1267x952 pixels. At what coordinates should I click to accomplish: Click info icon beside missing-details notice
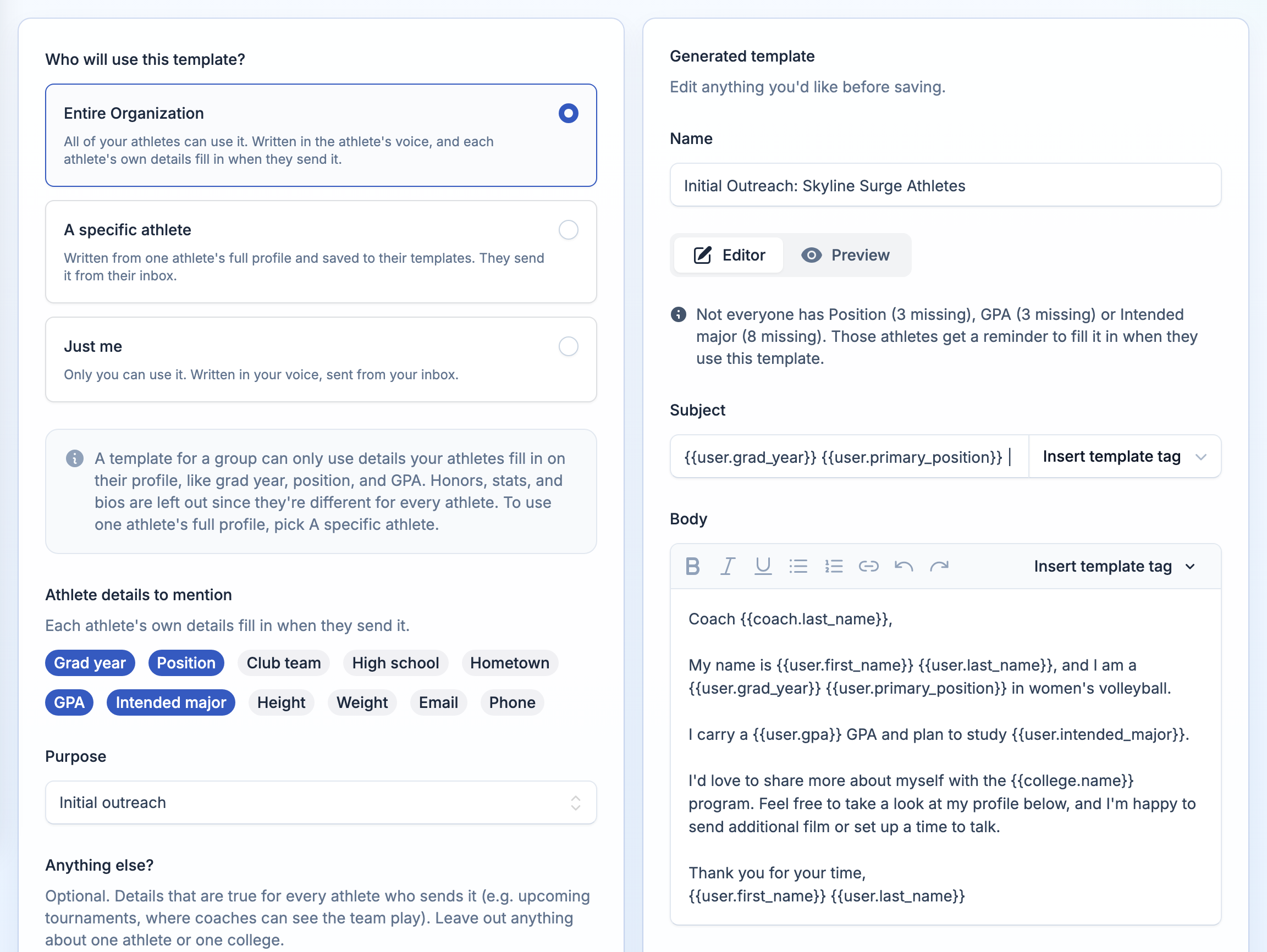click(678, 314)
